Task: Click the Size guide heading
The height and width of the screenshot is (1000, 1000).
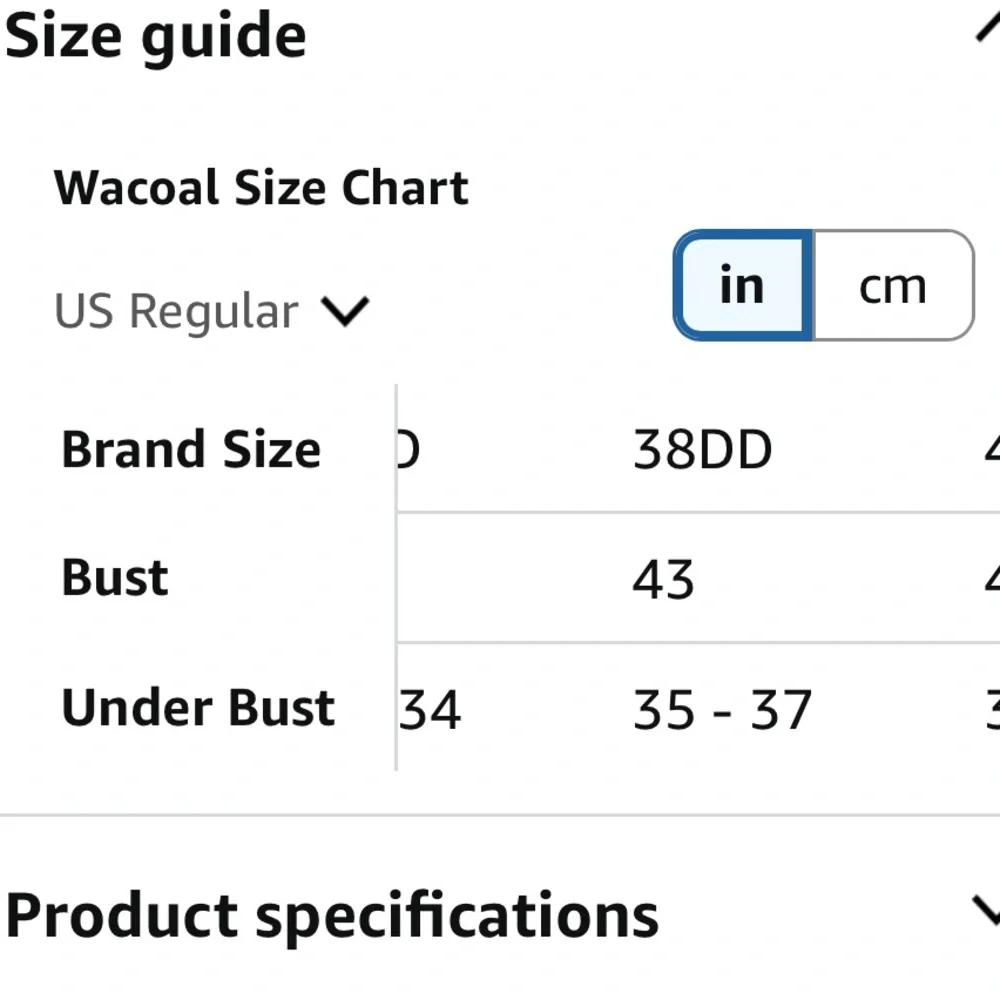Action: click(x=156, y=36)
